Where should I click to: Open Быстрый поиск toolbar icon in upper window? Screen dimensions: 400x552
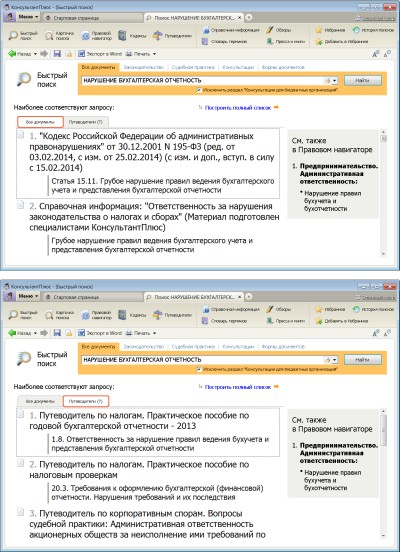pyautogui.click(x=23, y=35)
